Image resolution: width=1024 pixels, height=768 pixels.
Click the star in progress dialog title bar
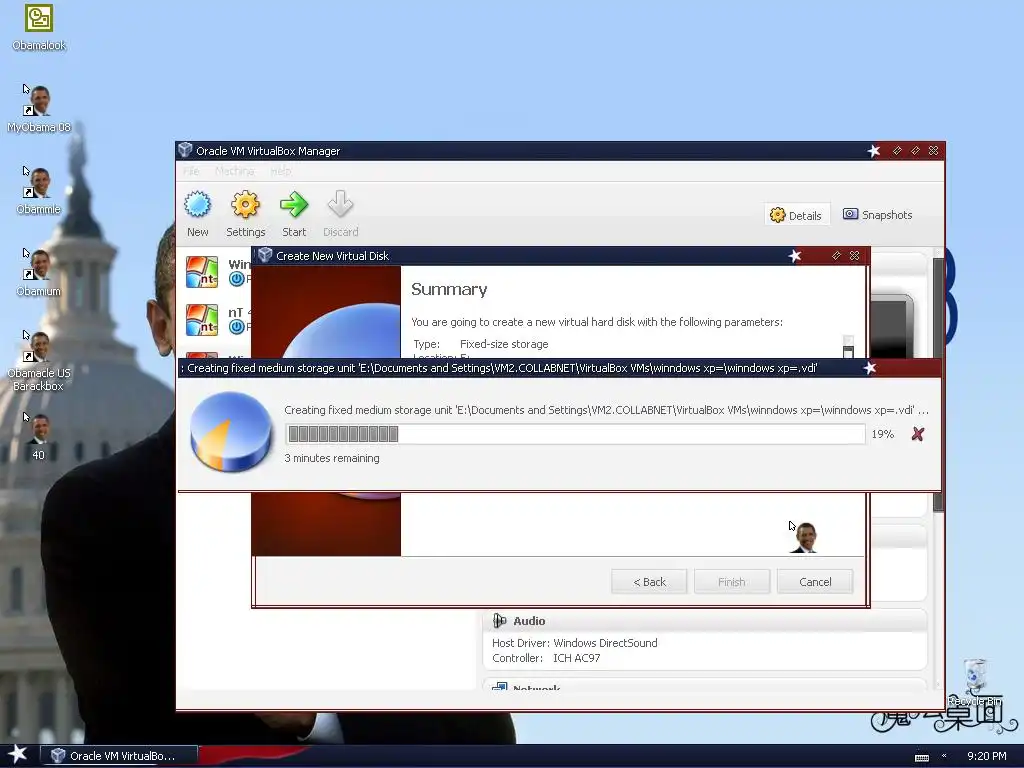coord(870,368)
